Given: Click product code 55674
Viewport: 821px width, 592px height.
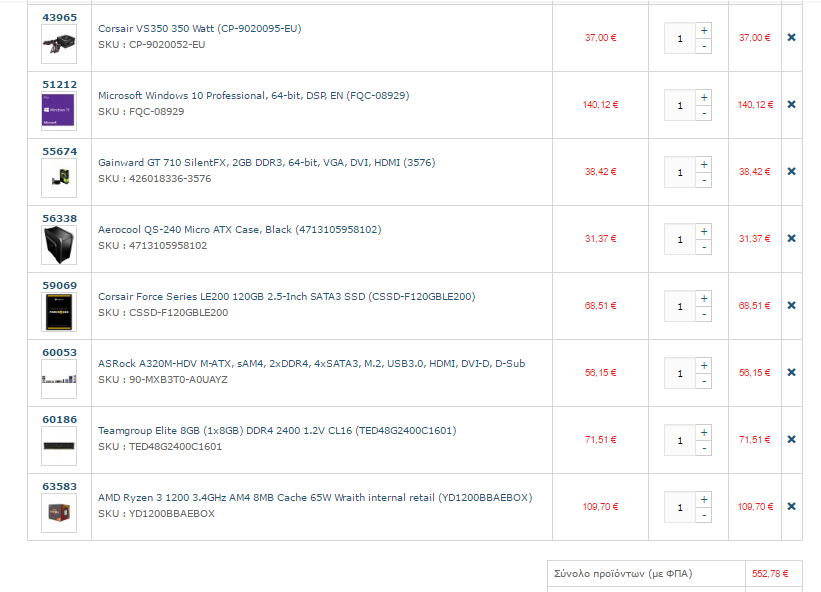Looking at the screenshot, I should (x=60, y=152).
